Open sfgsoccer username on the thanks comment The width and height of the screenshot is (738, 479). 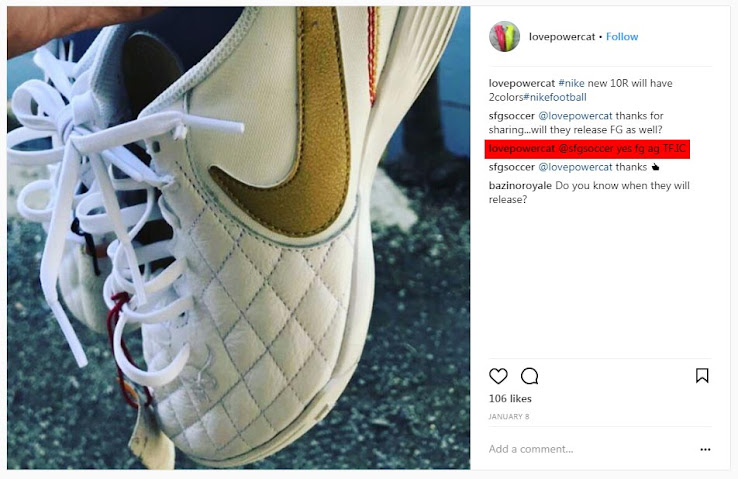(512, 167)
